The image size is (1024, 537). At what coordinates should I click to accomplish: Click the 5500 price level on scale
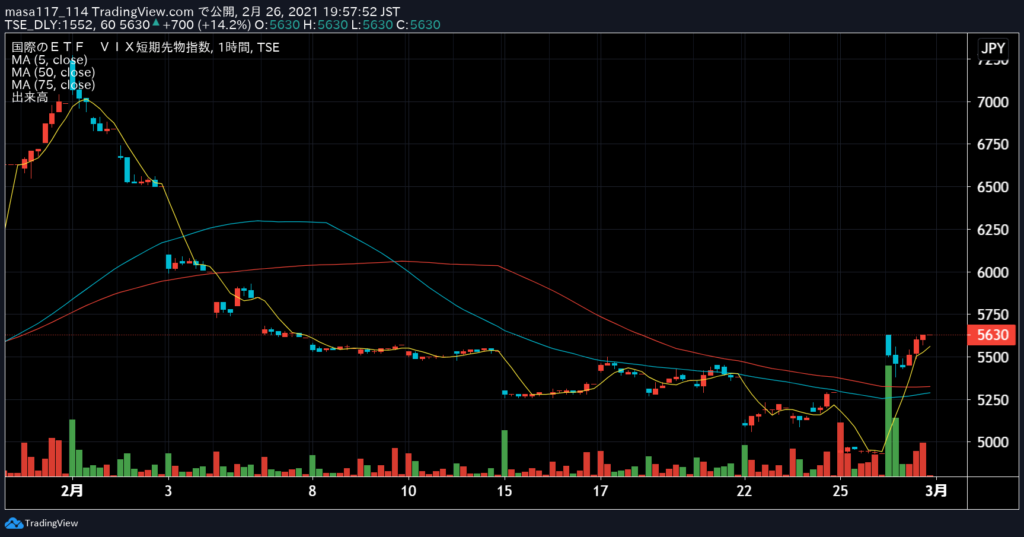[x=993, y=357]
